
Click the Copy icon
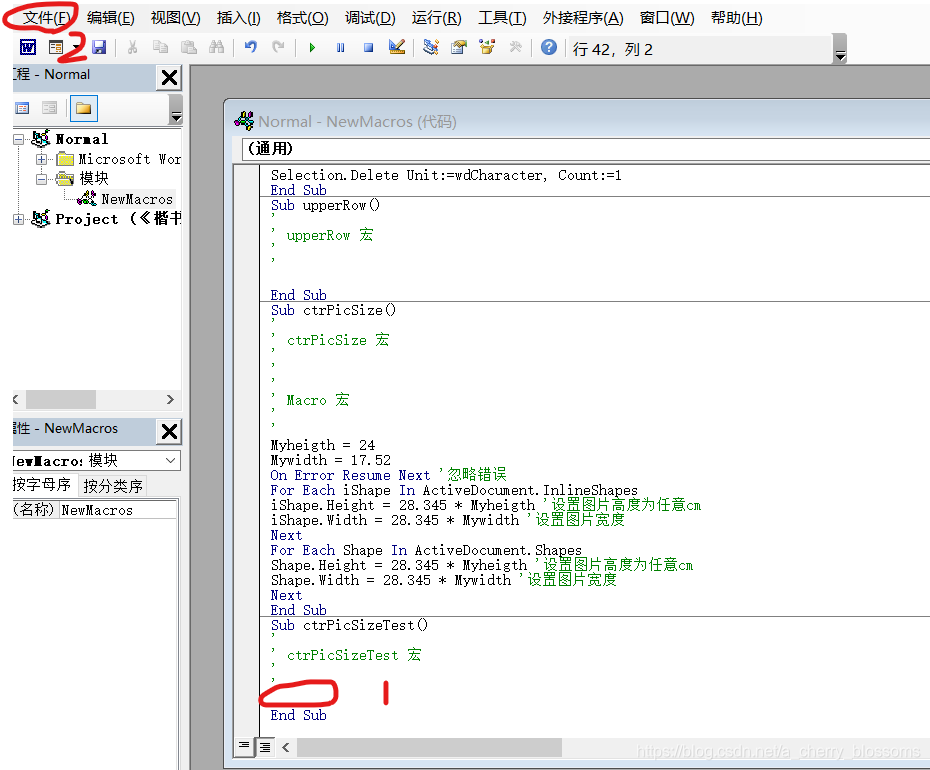(160, 47)
